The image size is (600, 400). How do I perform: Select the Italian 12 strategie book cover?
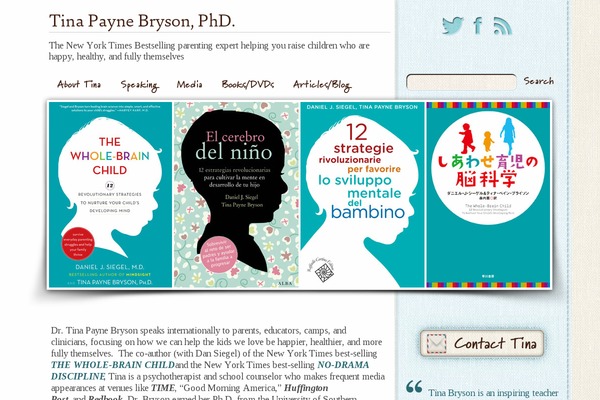click(362, 194)
